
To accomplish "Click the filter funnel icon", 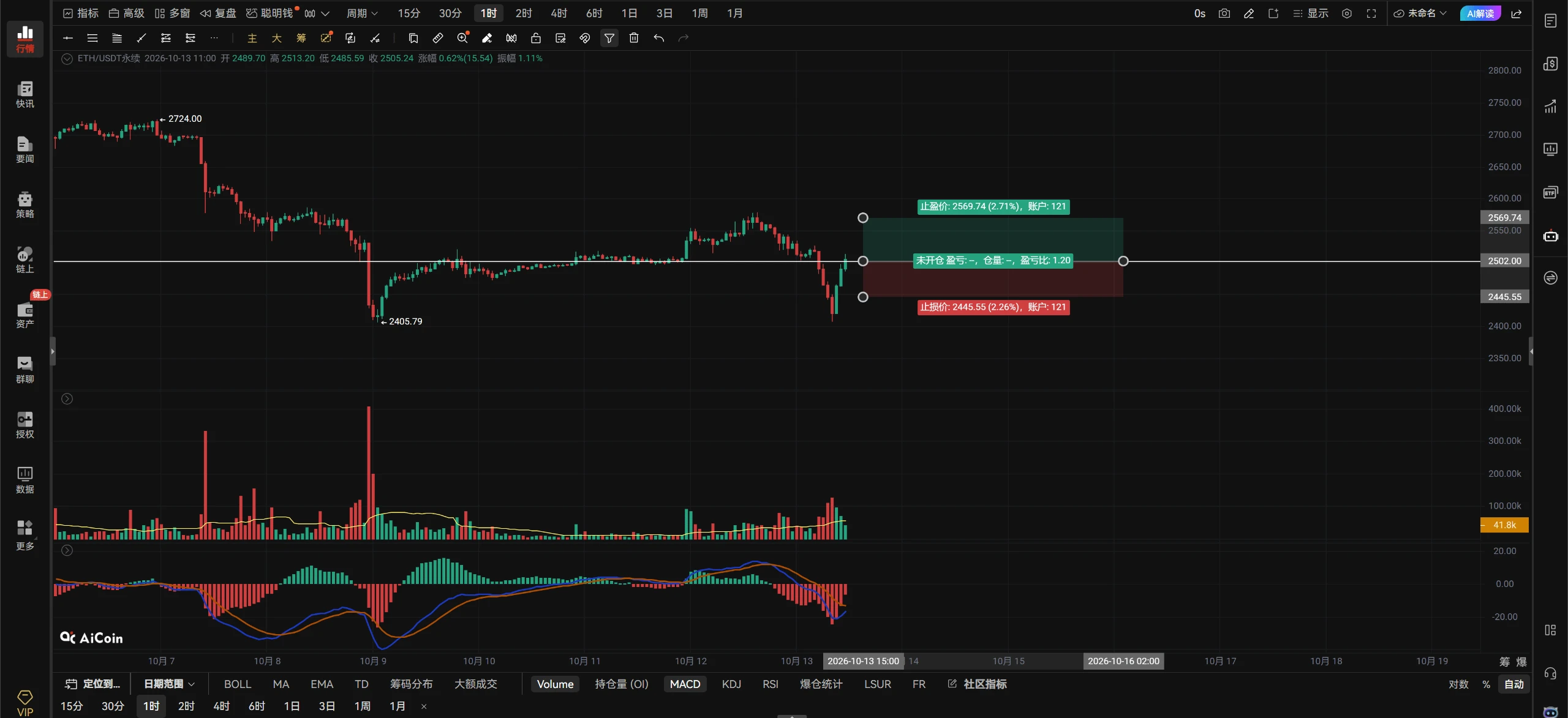I will pos(609,38).
